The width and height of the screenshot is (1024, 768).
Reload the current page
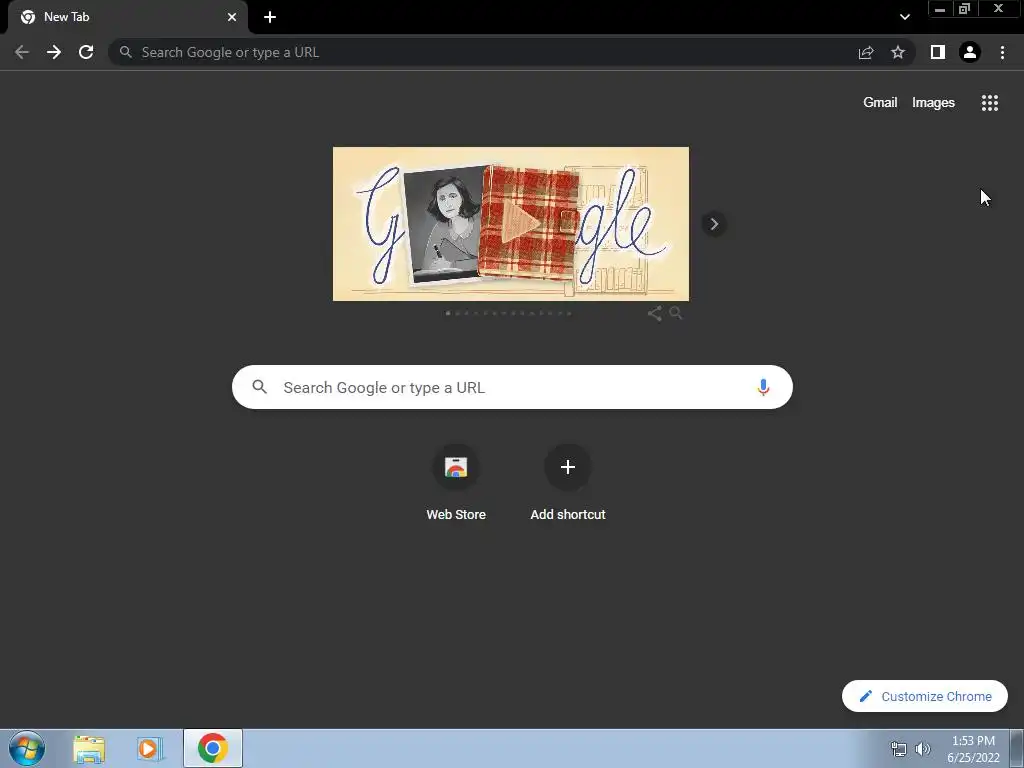pyautogui.click(x=86, y=52)
